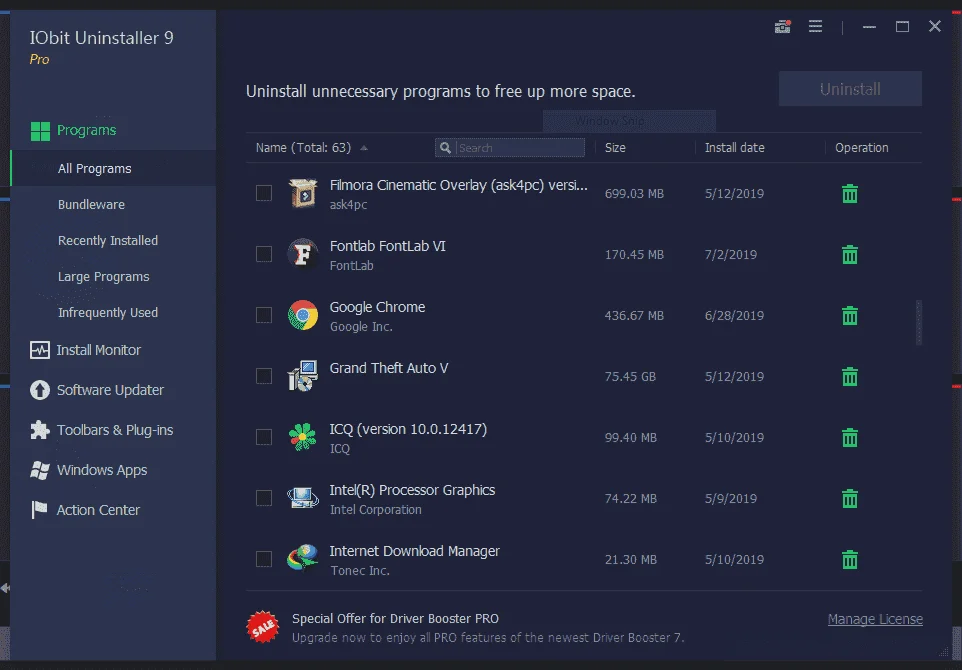The image size is (962, 670).
Task: Click the Intel Processor Graphics app icon
Action: pyautogui.click(x=303, y=498)
